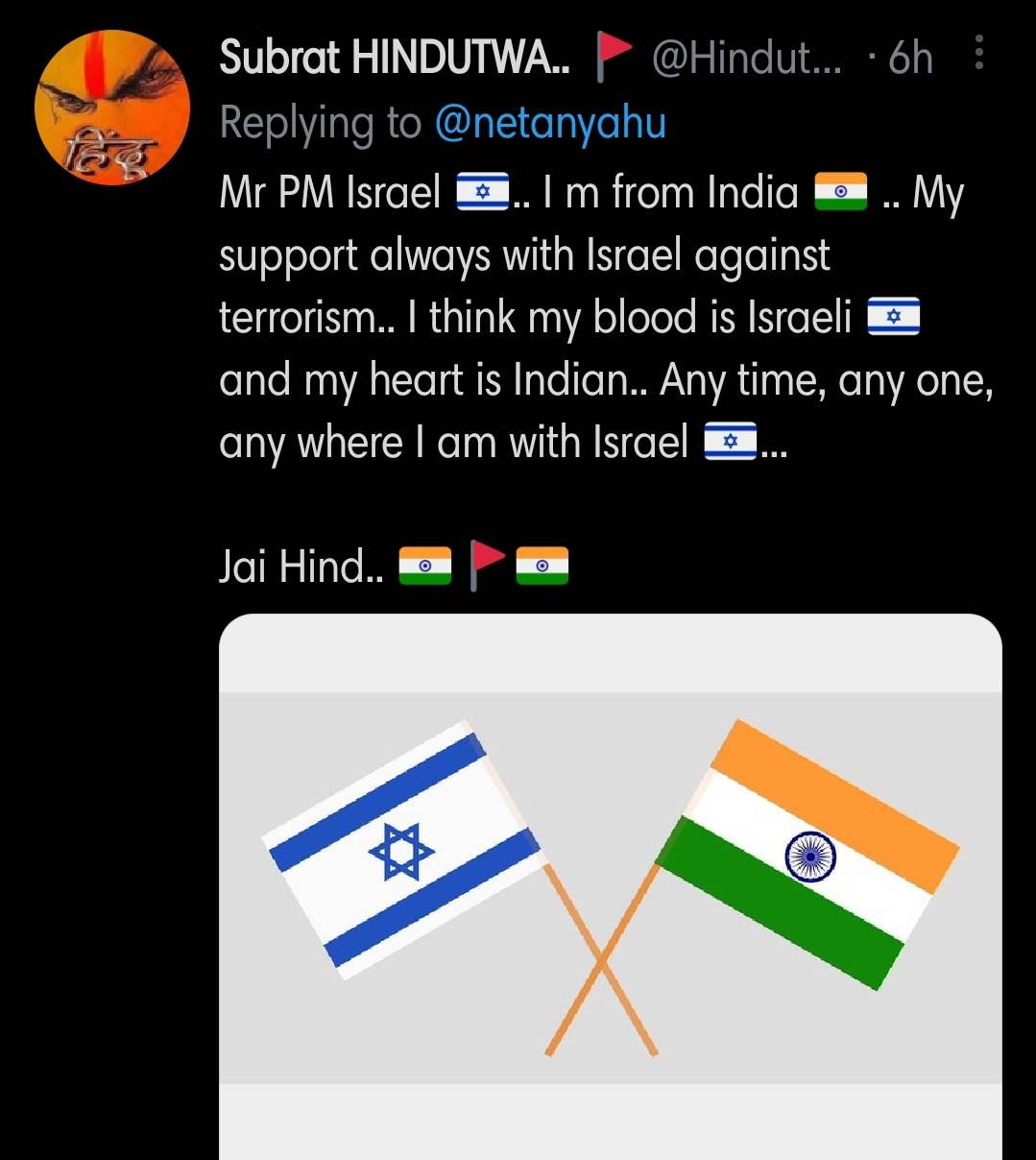Click the Star of David on the image flag
This screenshot has width=1036, height=1160.
coord(403,854)
